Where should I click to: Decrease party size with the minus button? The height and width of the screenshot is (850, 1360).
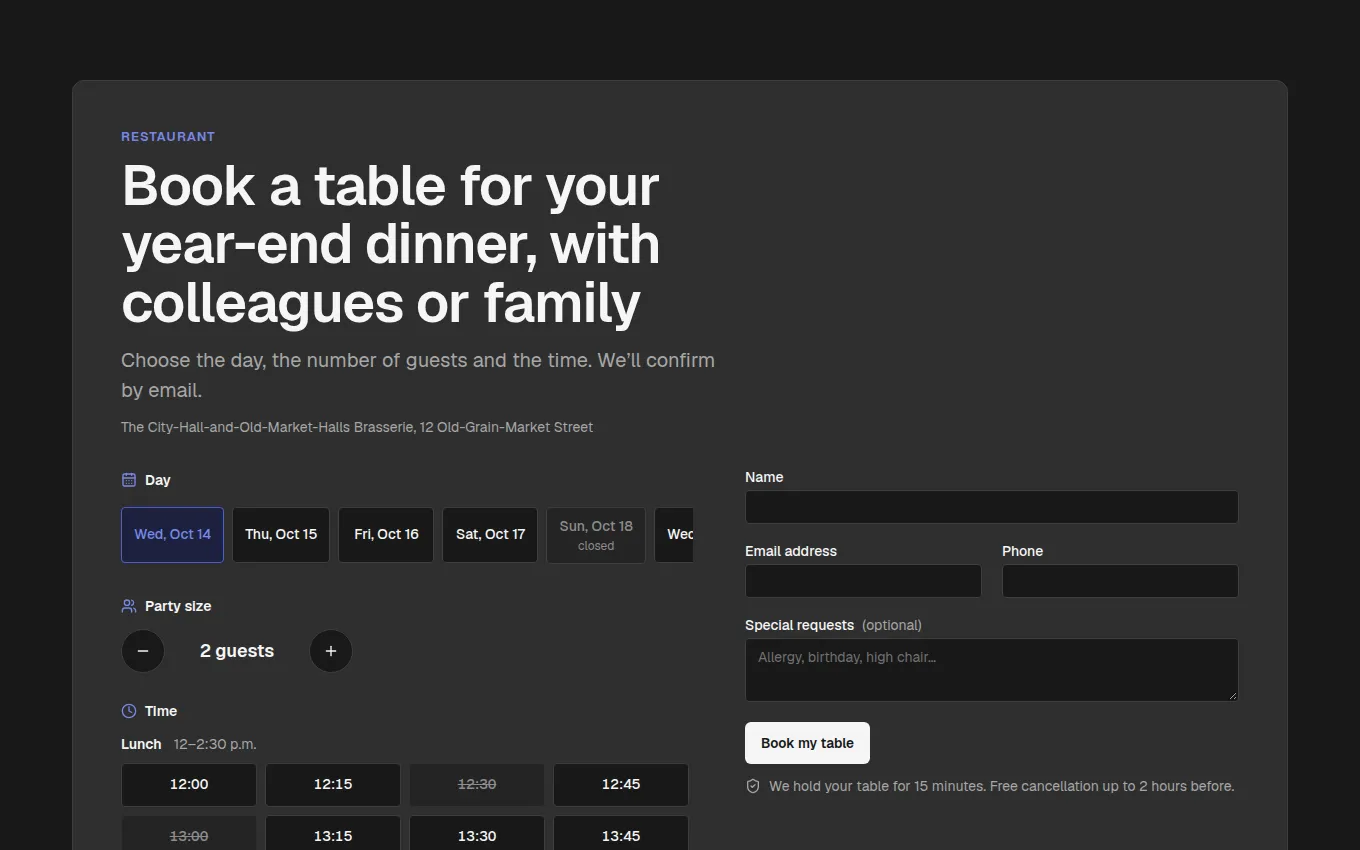pyautogui.click(x=143, y=651)
